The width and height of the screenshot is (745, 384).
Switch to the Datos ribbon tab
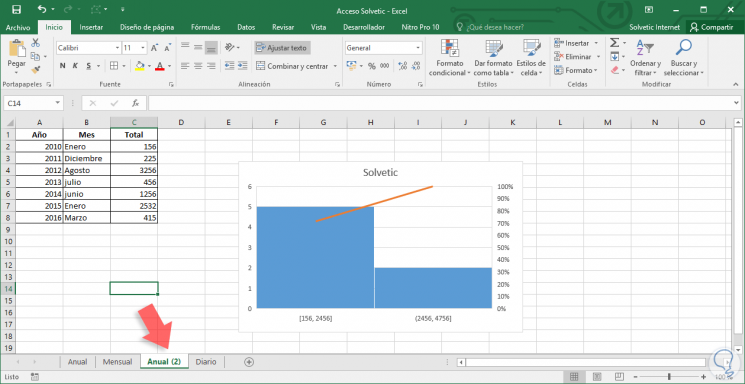click(x=246, y=28)
